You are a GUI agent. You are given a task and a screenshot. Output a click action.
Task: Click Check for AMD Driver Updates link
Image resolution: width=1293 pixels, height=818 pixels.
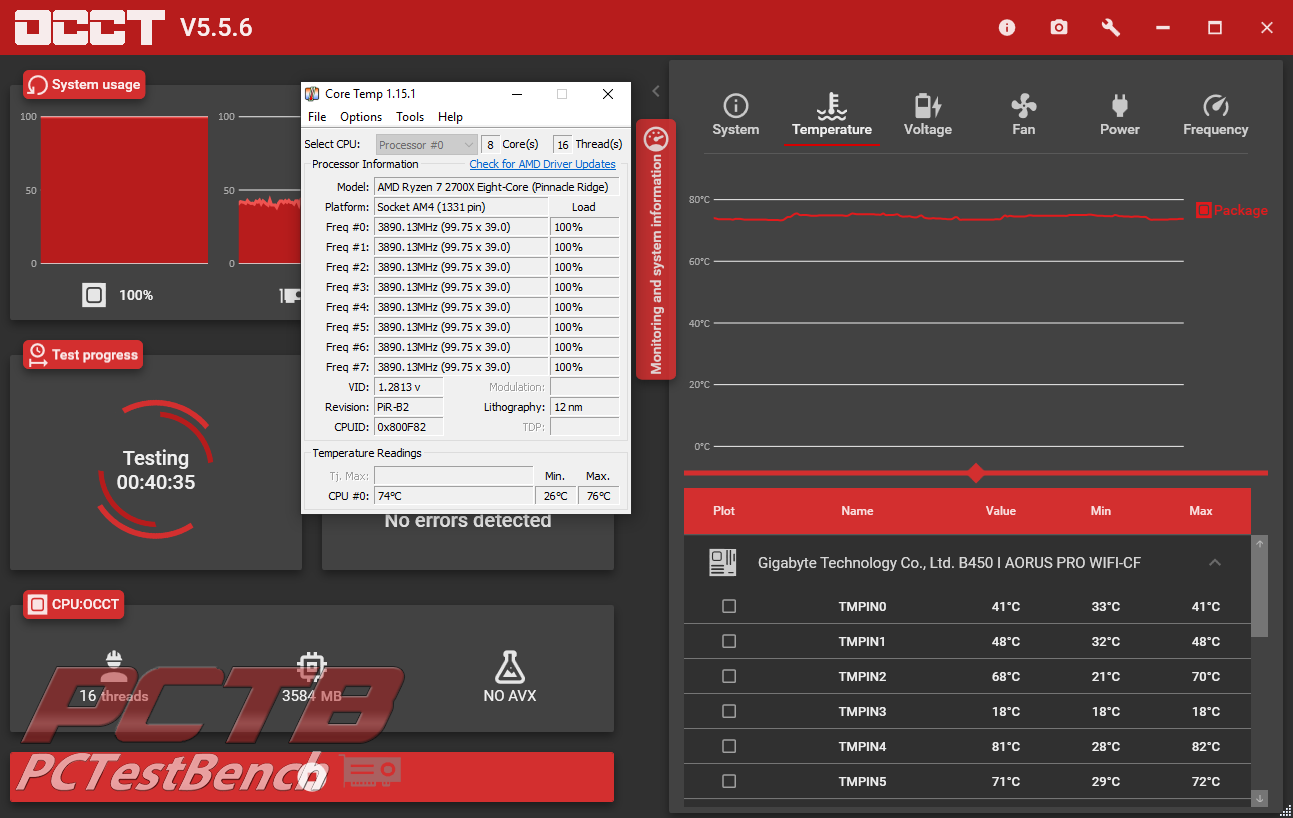pyautogui.click(x=543, y=164)
